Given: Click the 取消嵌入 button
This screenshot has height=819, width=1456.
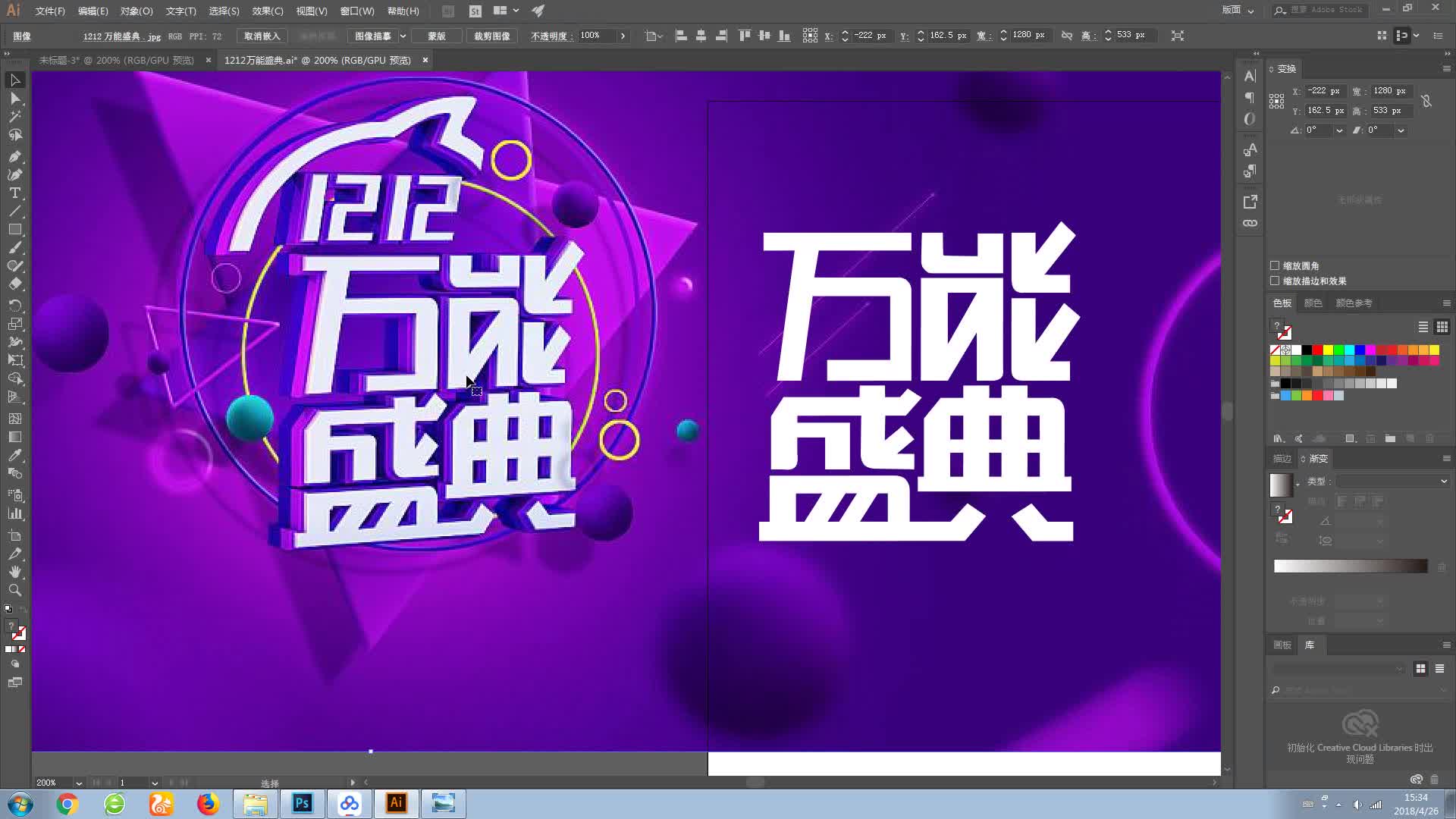Looking at the screenshot, I should [262, 36].
